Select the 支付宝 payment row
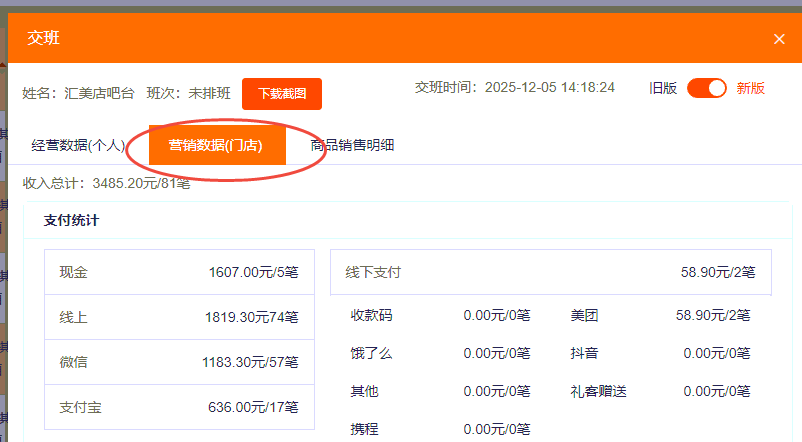This screenshot has height=442, width=802. pos(179,407)
